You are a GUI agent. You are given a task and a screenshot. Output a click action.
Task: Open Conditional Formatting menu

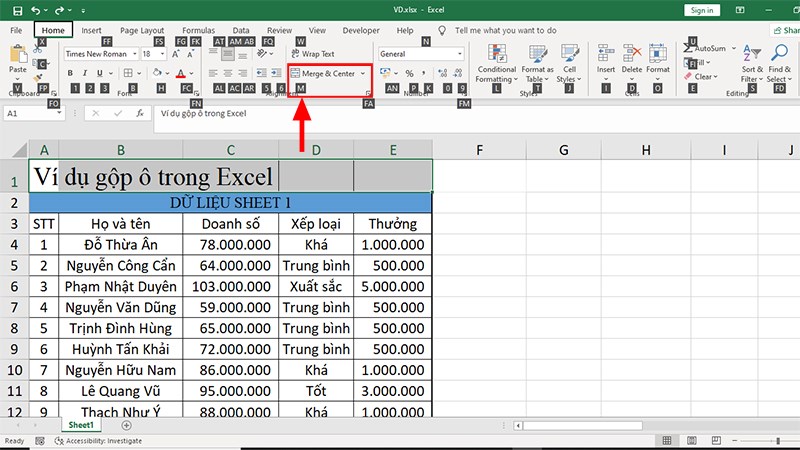pos(496,63)
